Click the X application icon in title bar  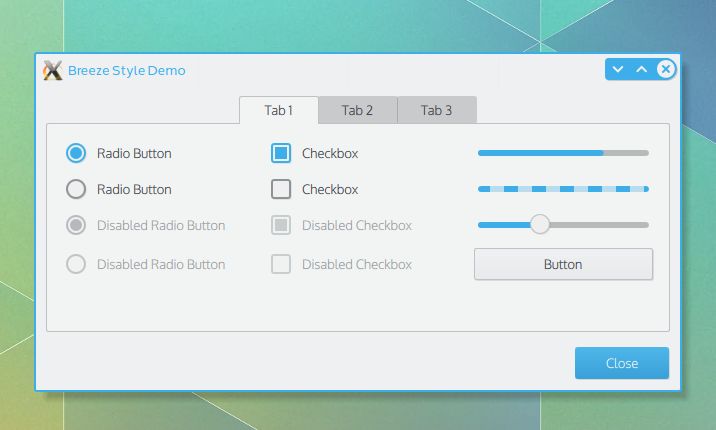[x=52, y=70]
